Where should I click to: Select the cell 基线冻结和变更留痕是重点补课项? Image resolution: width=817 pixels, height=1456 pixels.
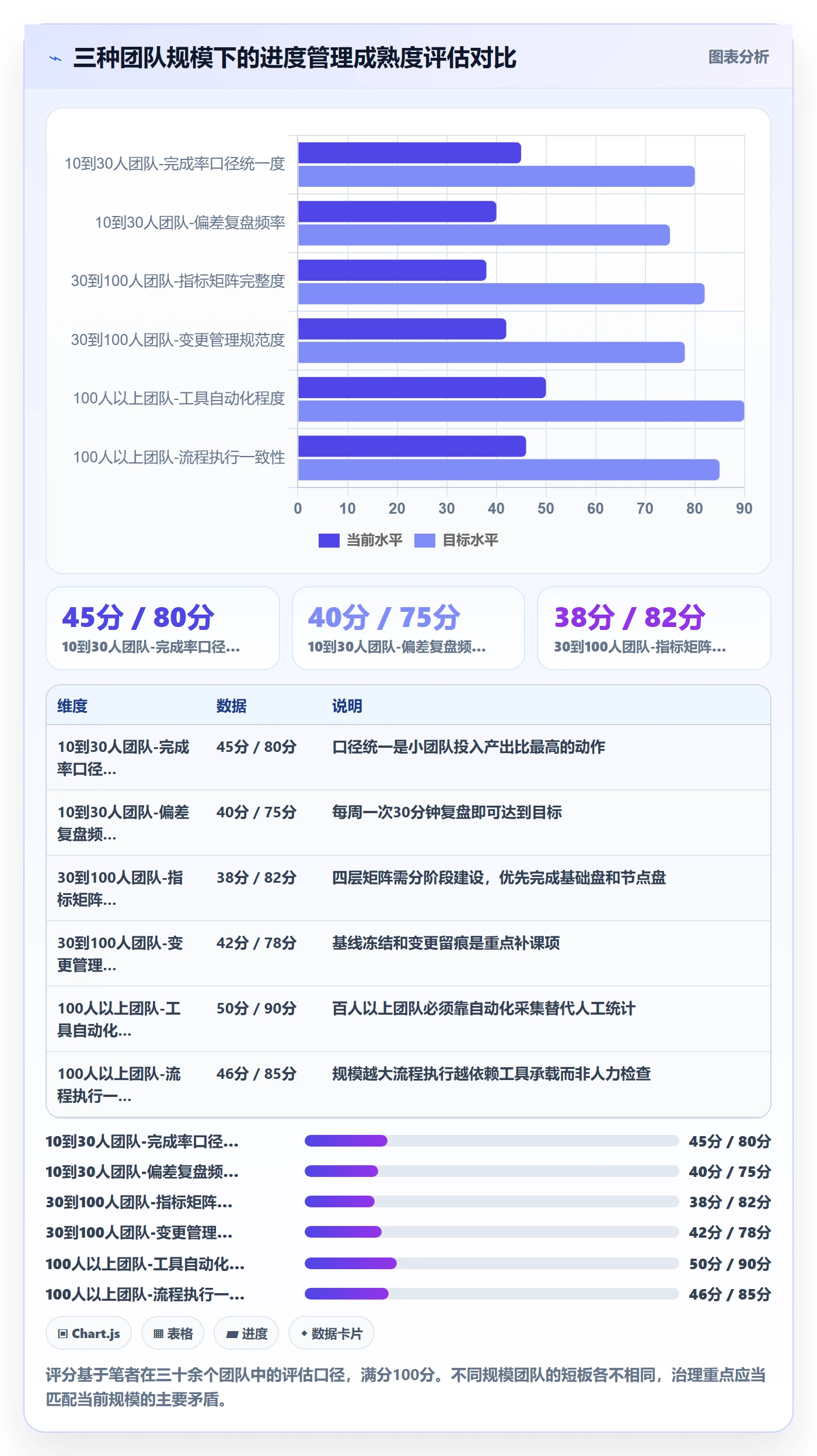tap(446, 943)
